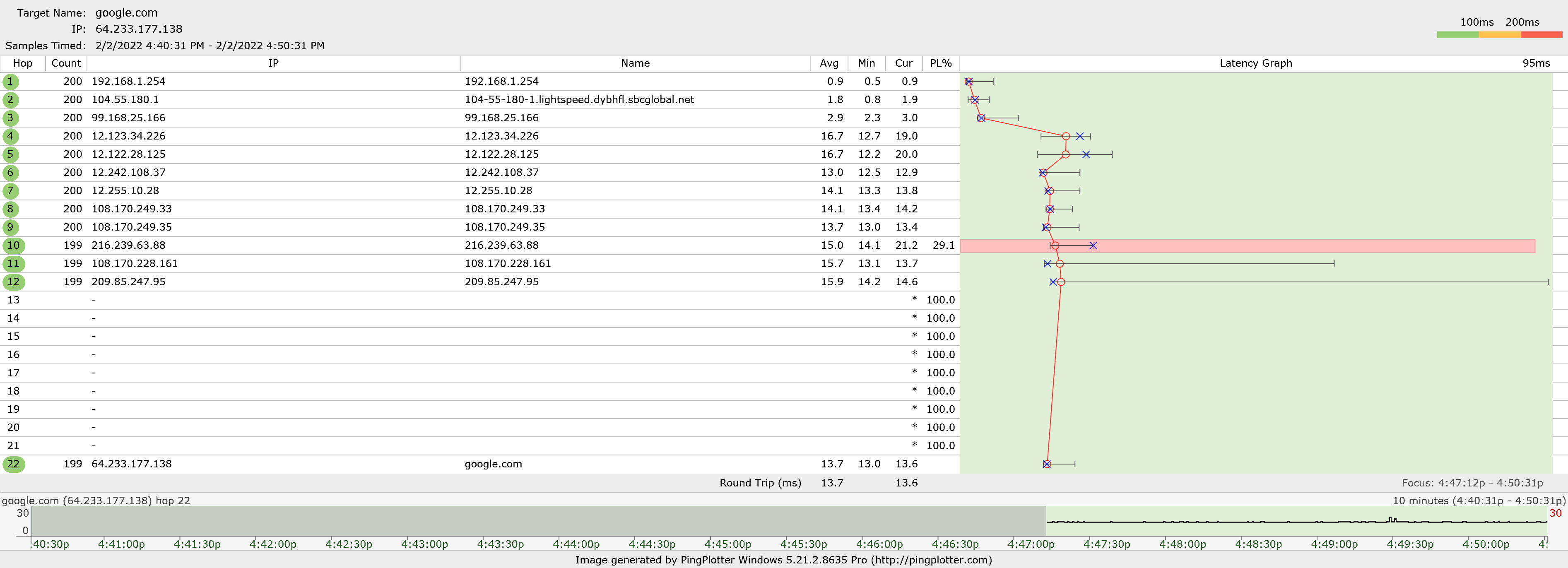Click the green hop 1 circle icon

click(x=10, y=82)
